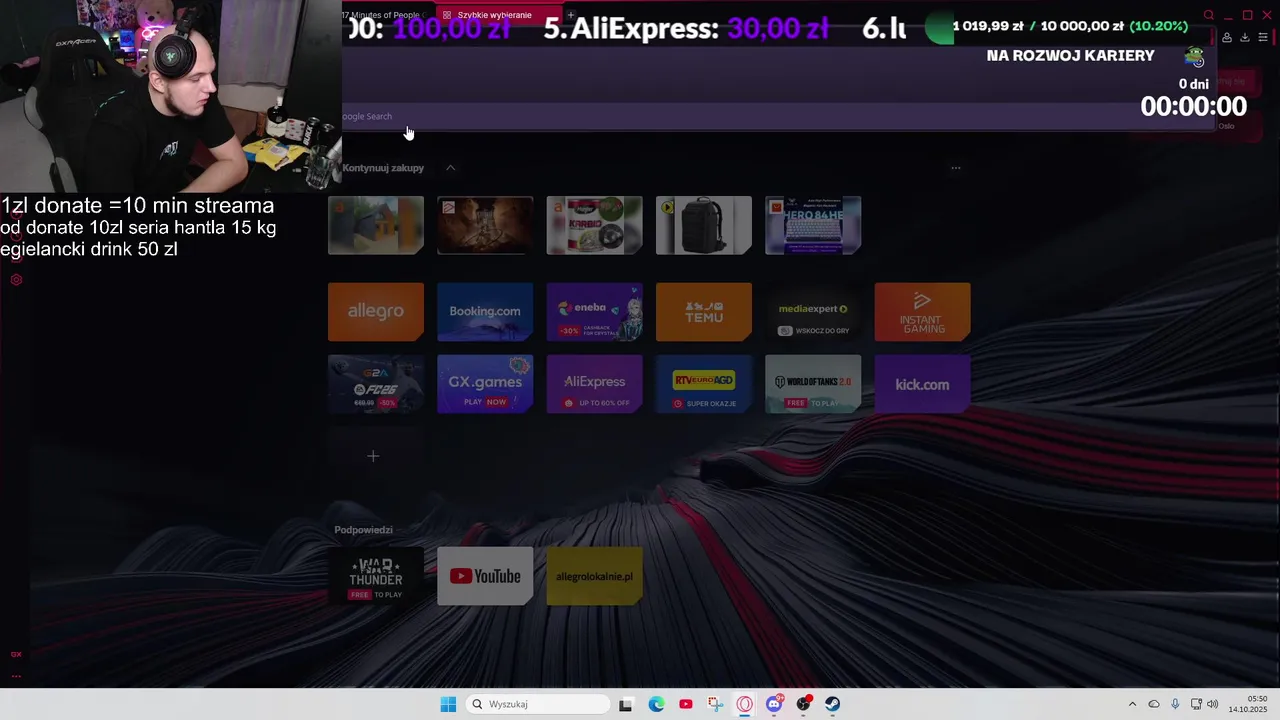Switch to the 17 Minutes of People tab
Viewport: 1280px width, 720px height.
[385, 15]
